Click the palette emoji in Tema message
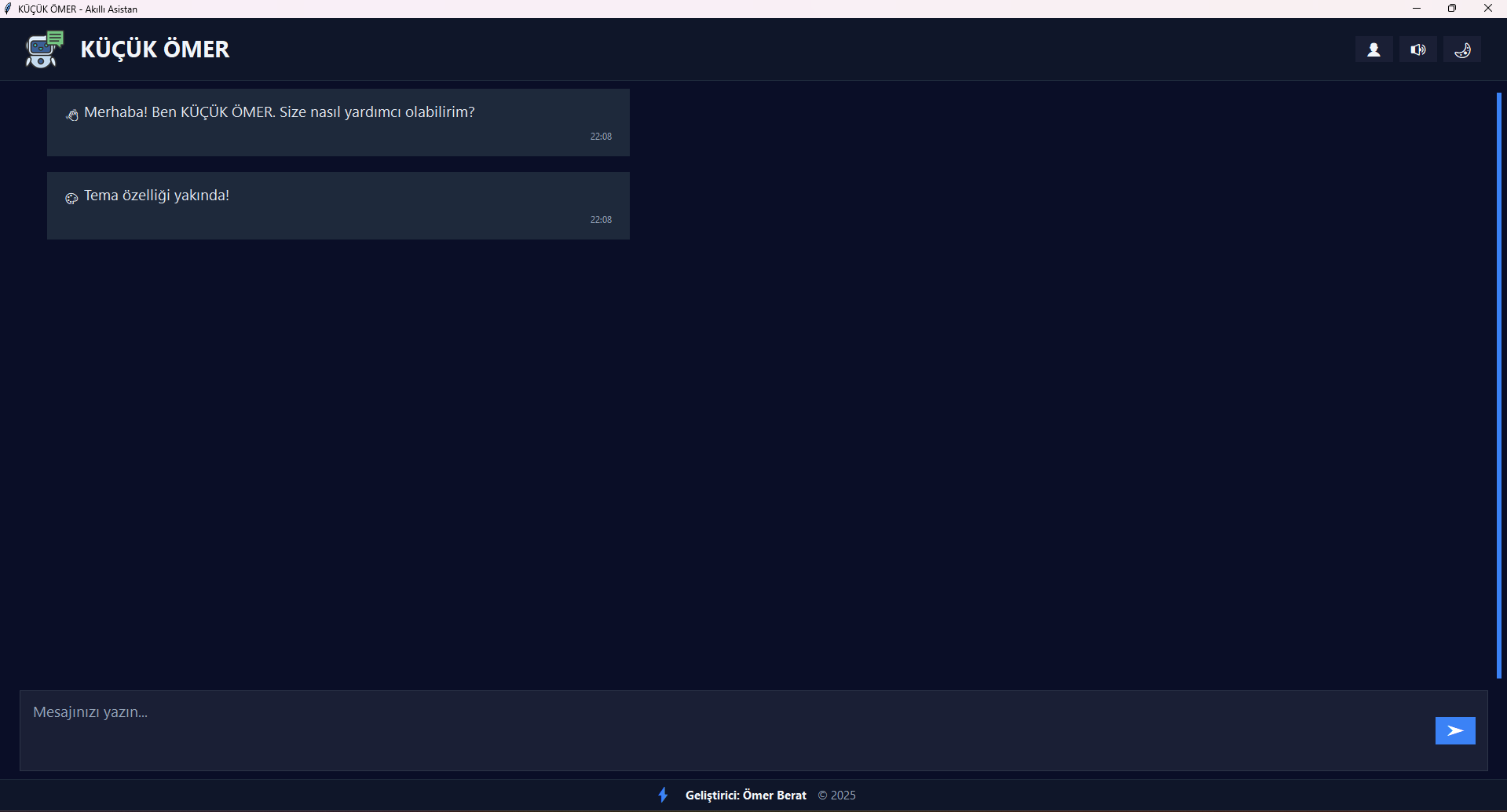The height and width of the screenshot is (812, 1507). pyautogui.click(x=71, y=199)
